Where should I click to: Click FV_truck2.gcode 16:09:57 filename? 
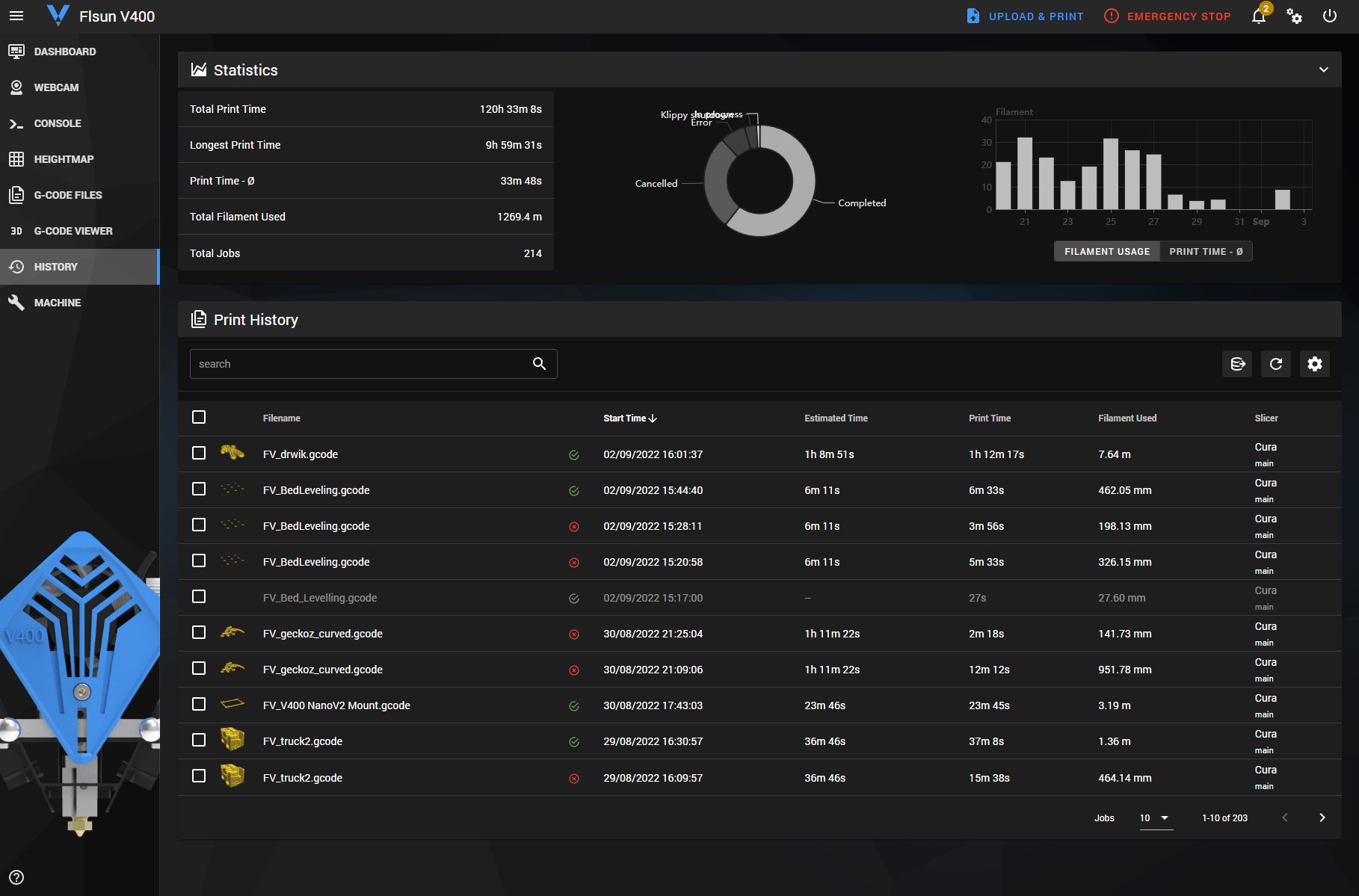303,778
